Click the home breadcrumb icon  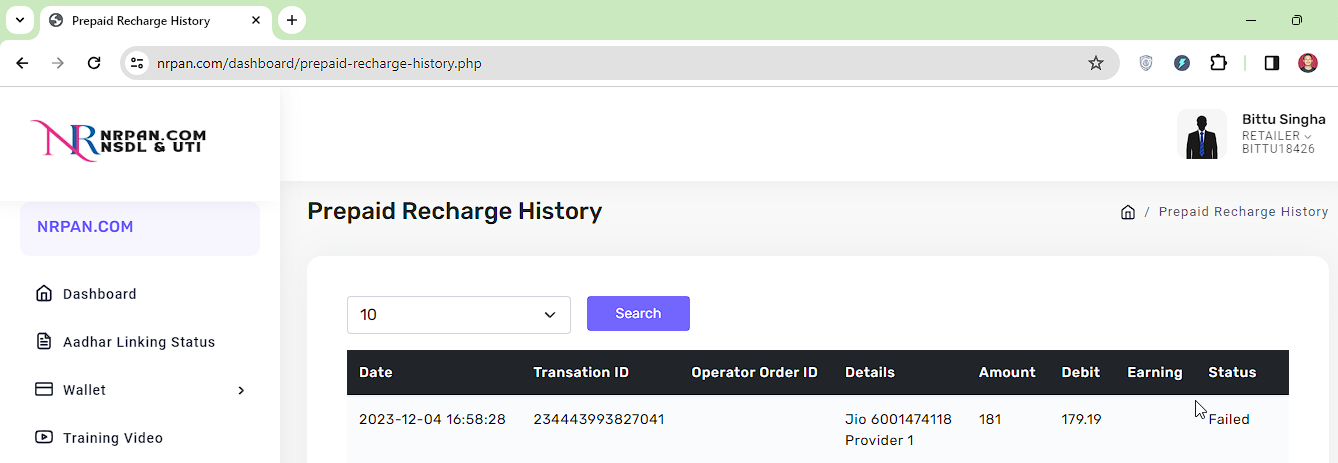coord(1128,212)
